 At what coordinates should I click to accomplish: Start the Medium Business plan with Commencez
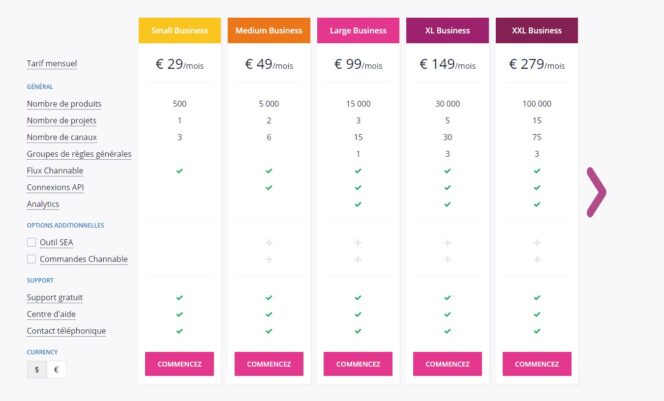(x=269, y=364)
